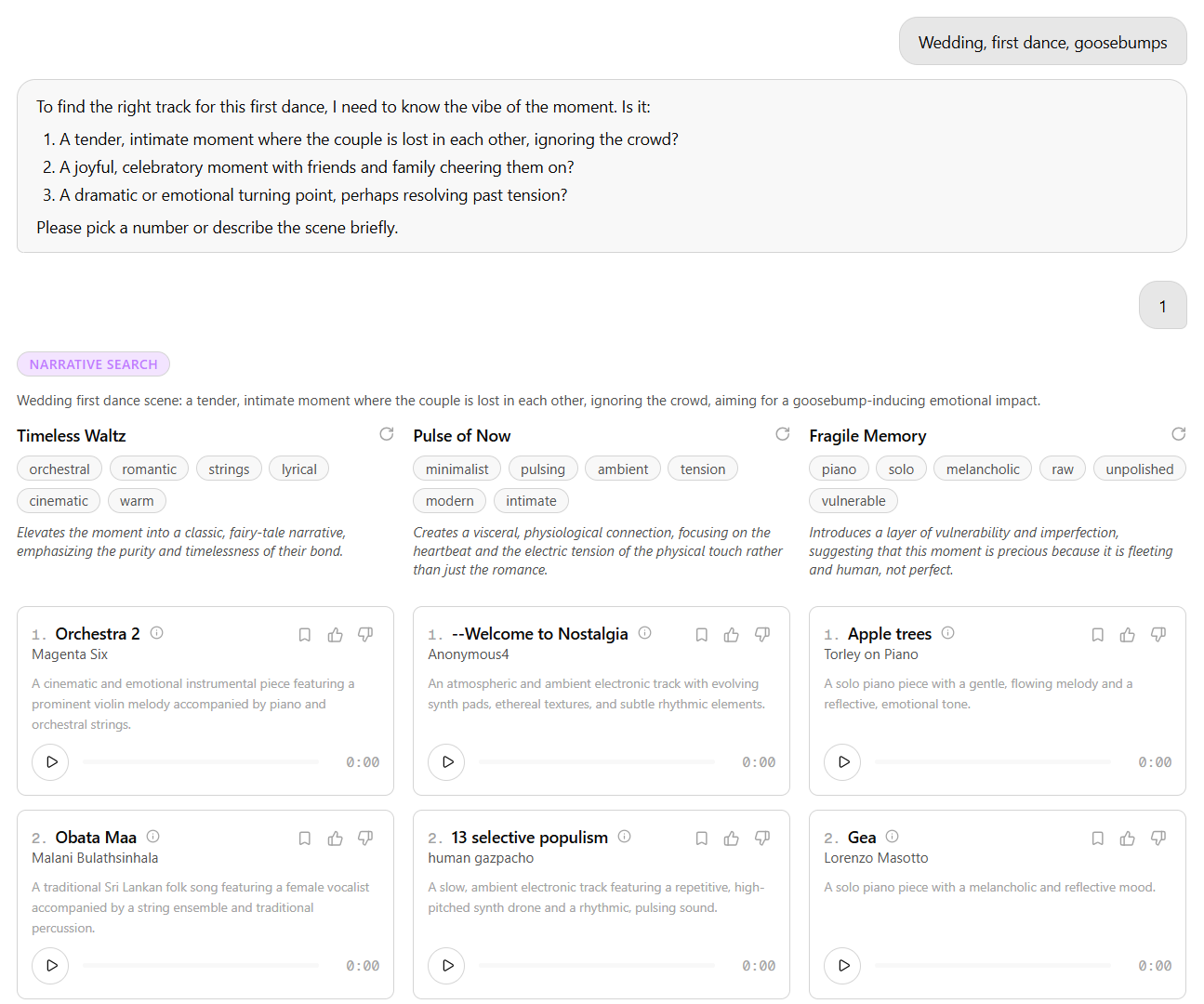Select the raw tag
Viewport: 1204px width, 1004px height.
point(1063,469)
